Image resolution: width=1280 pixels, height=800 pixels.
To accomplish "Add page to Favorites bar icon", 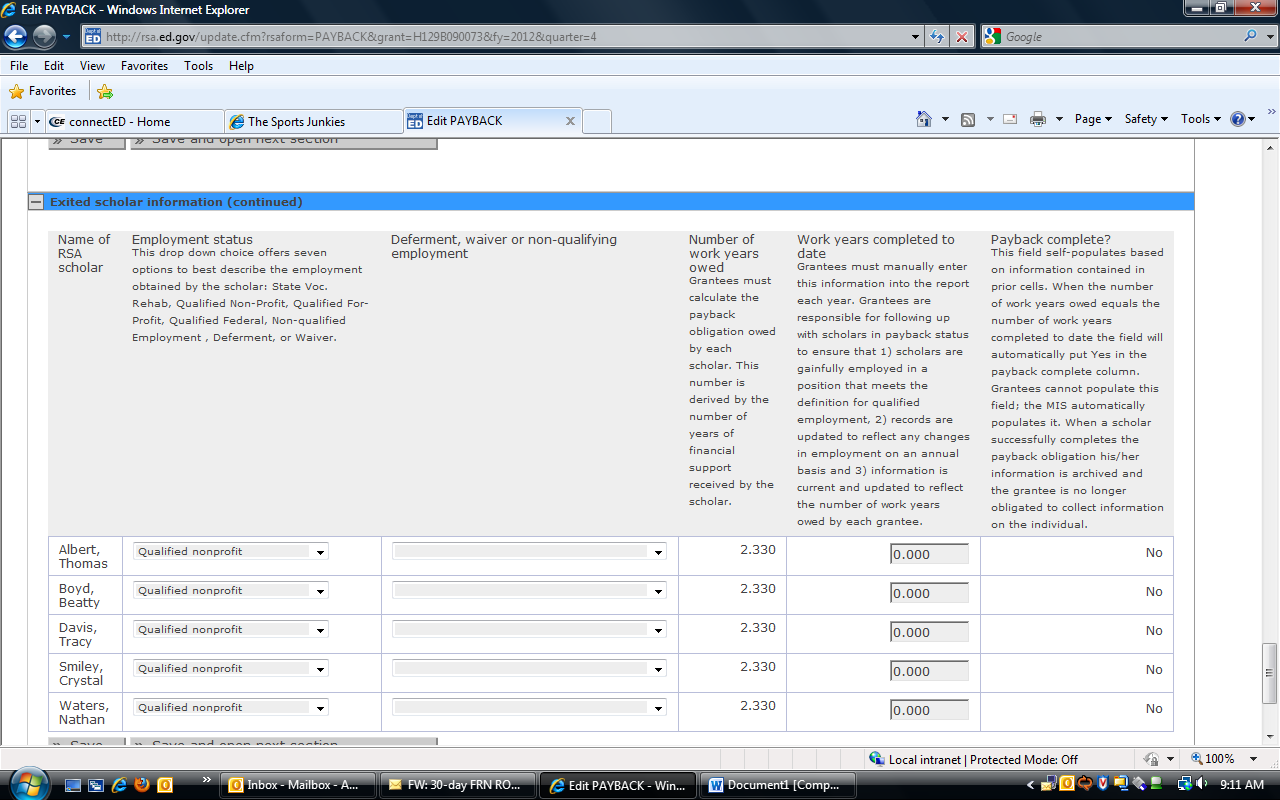I will tap(105, 91).
